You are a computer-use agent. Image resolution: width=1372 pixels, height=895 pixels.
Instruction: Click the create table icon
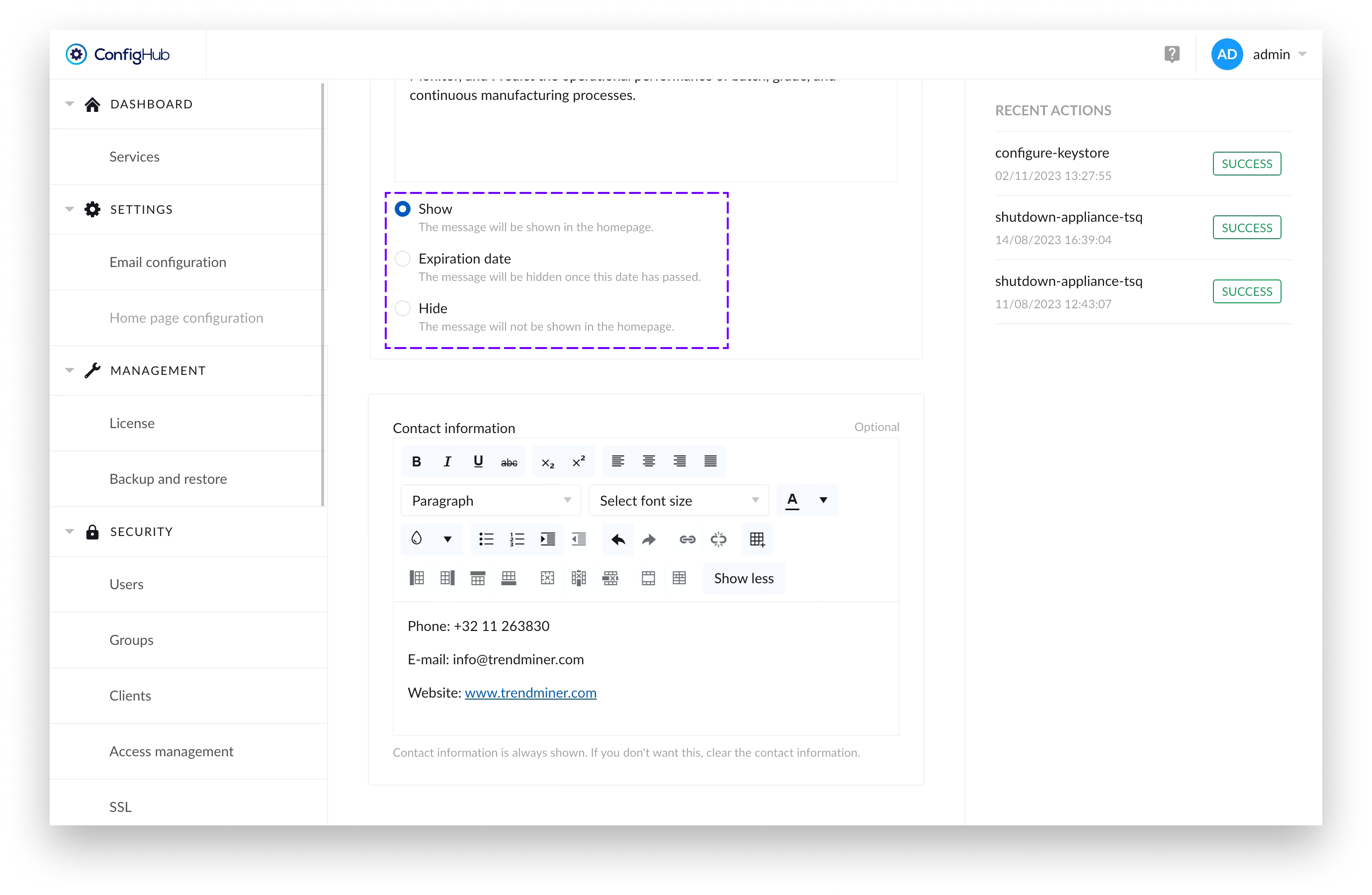click(x=757, y=539)
